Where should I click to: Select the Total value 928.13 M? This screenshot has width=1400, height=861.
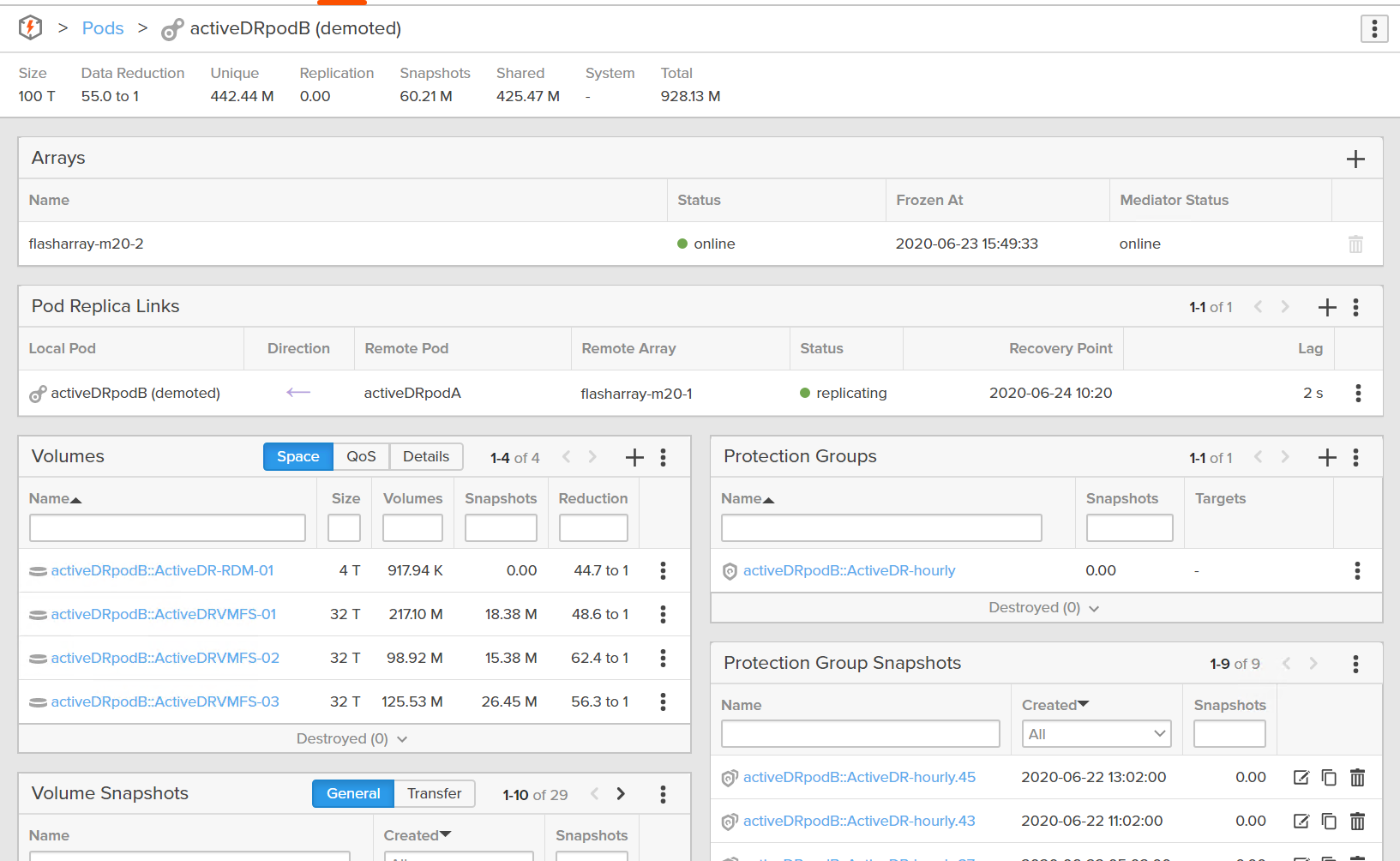690,96
